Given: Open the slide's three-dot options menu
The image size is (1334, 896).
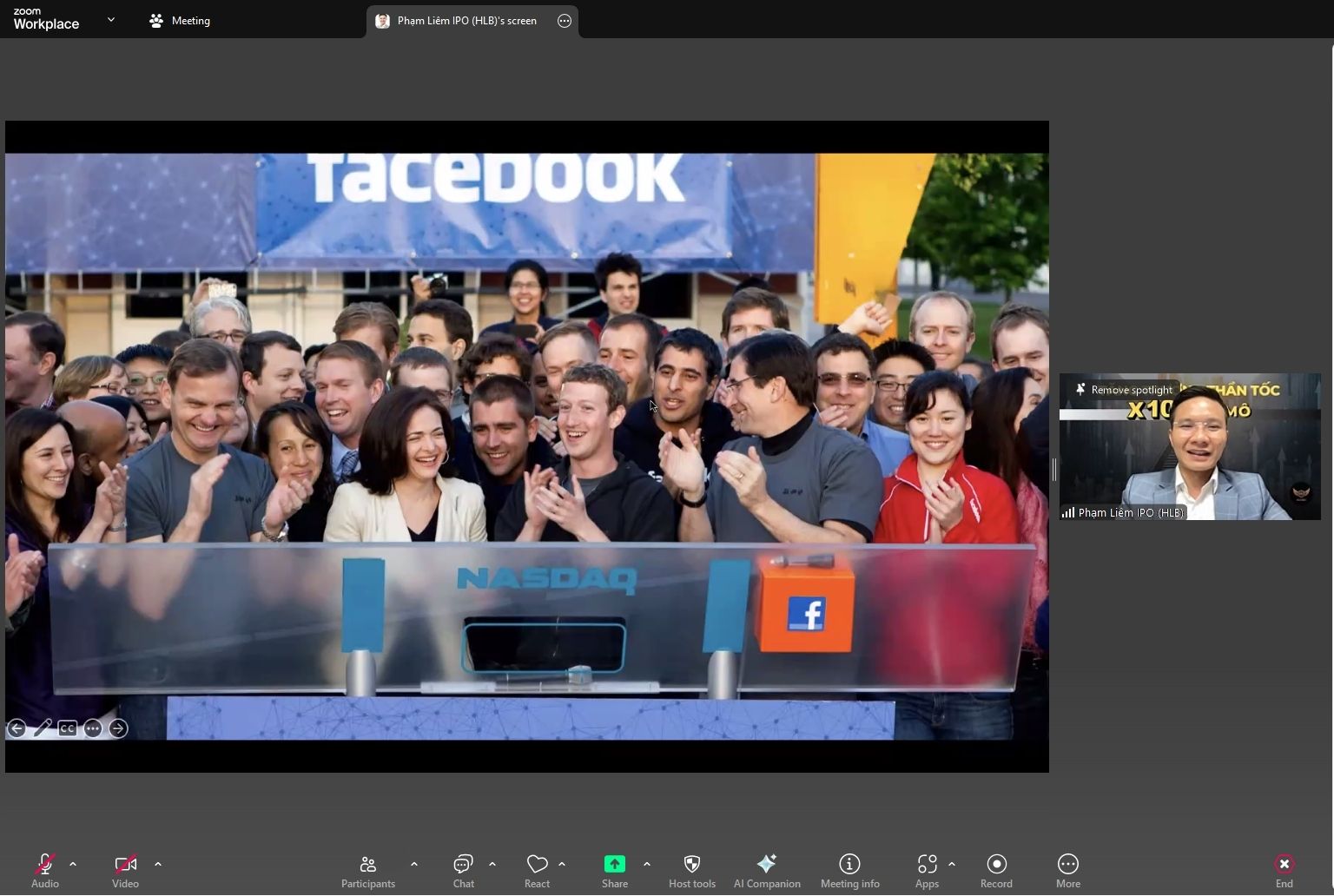Looking at the screenshot, I should [x=93, y=728].
